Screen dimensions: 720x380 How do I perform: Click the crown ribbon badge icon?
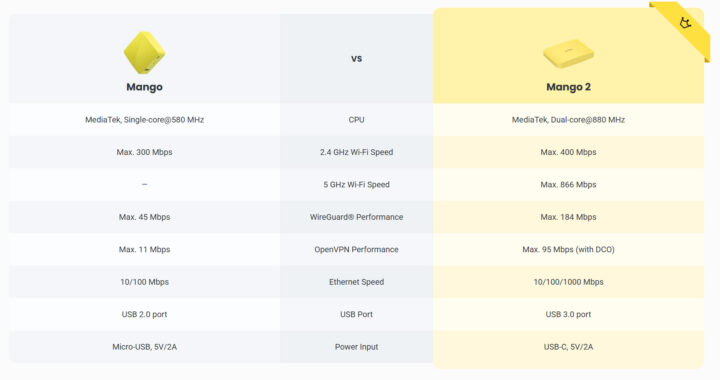[x=686, y=23]
